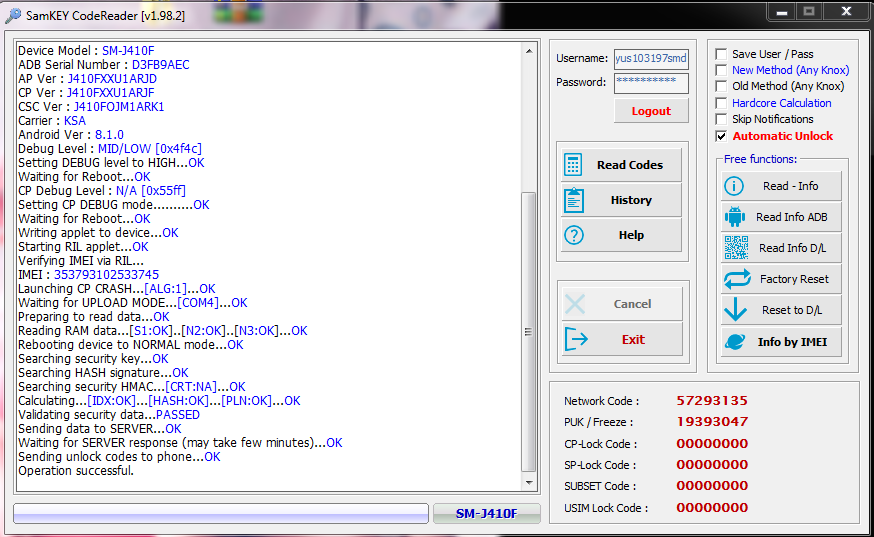Viewport: 874px width, 537px height.
Task: Open History button label
Action: (631, 200)
